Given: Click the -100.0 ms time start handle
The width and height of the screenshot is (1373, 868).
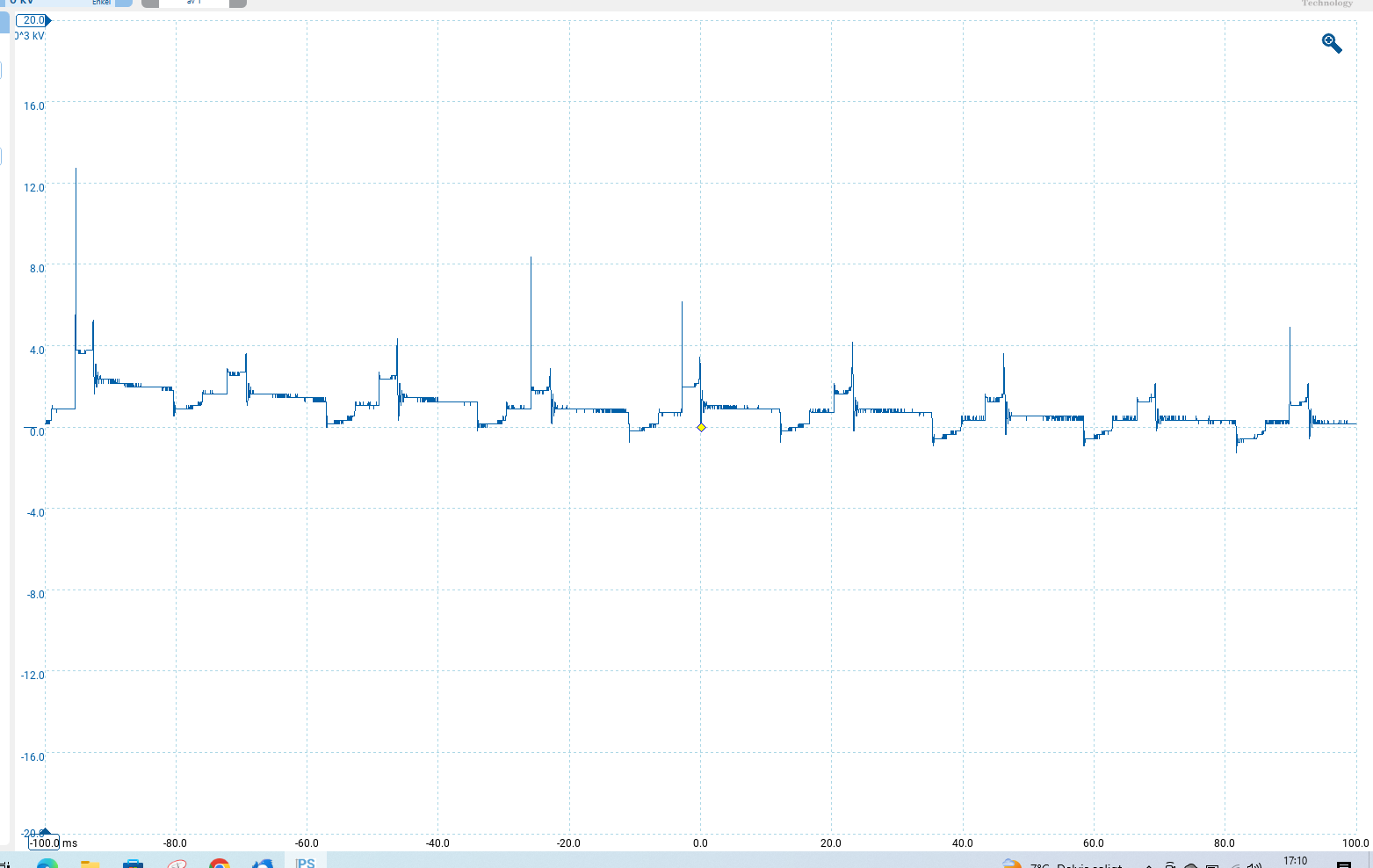Looking at the screenshot, I should coord(45,843).
